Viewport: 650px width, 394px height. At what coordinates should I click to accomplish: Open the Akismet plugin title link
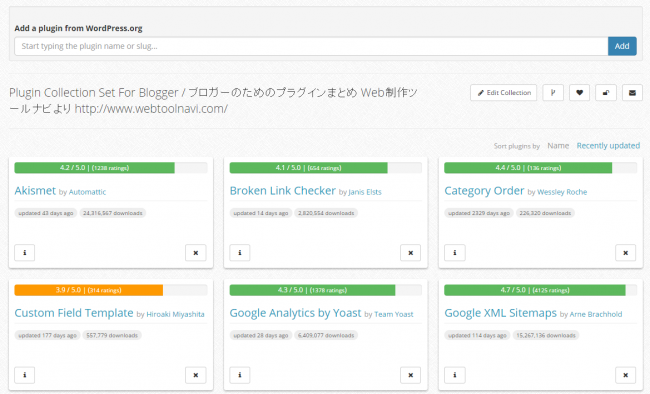point(35,190)
